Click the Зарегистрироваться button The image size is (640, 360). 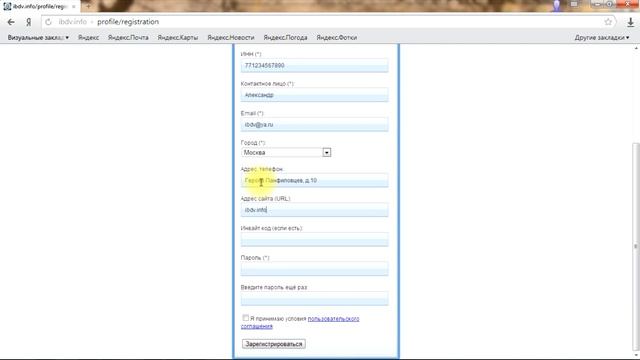point(273,344)
